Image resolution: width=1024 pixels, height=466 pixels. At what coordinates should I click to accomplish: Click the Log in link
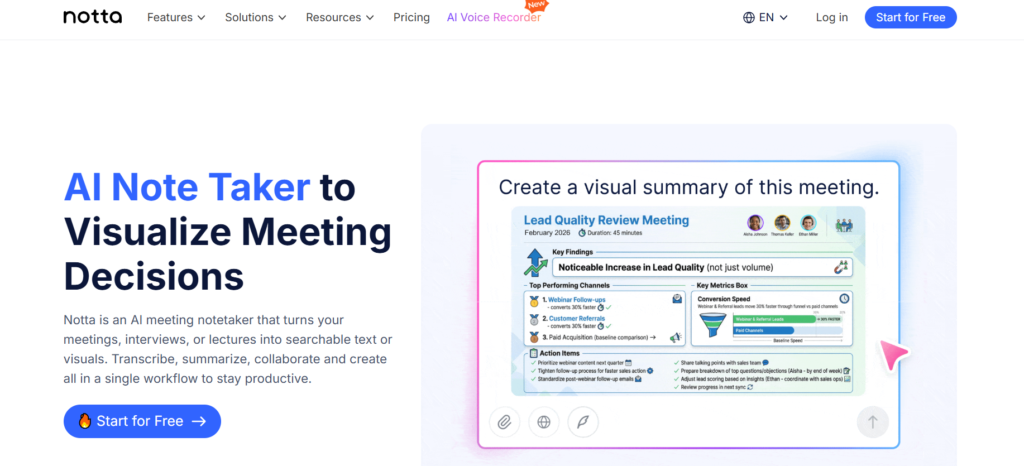coord(832,18)
